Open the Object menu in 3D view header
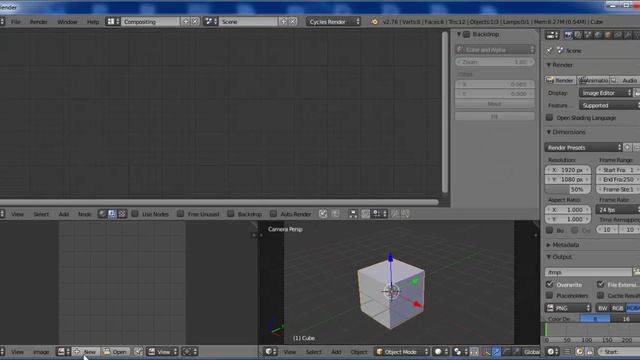The height and width of the screenshot is (360, 640). (x=359, y=351)
